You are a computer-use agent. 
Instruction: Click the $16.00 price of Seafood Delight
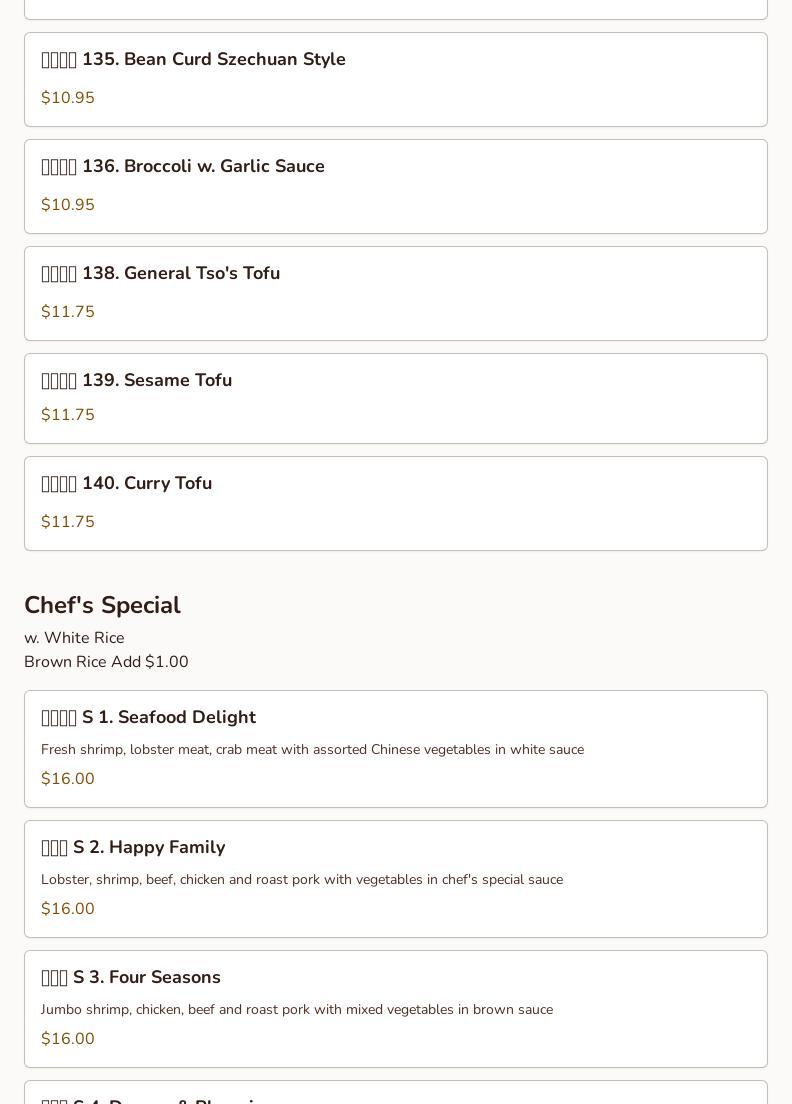[68, 779]
